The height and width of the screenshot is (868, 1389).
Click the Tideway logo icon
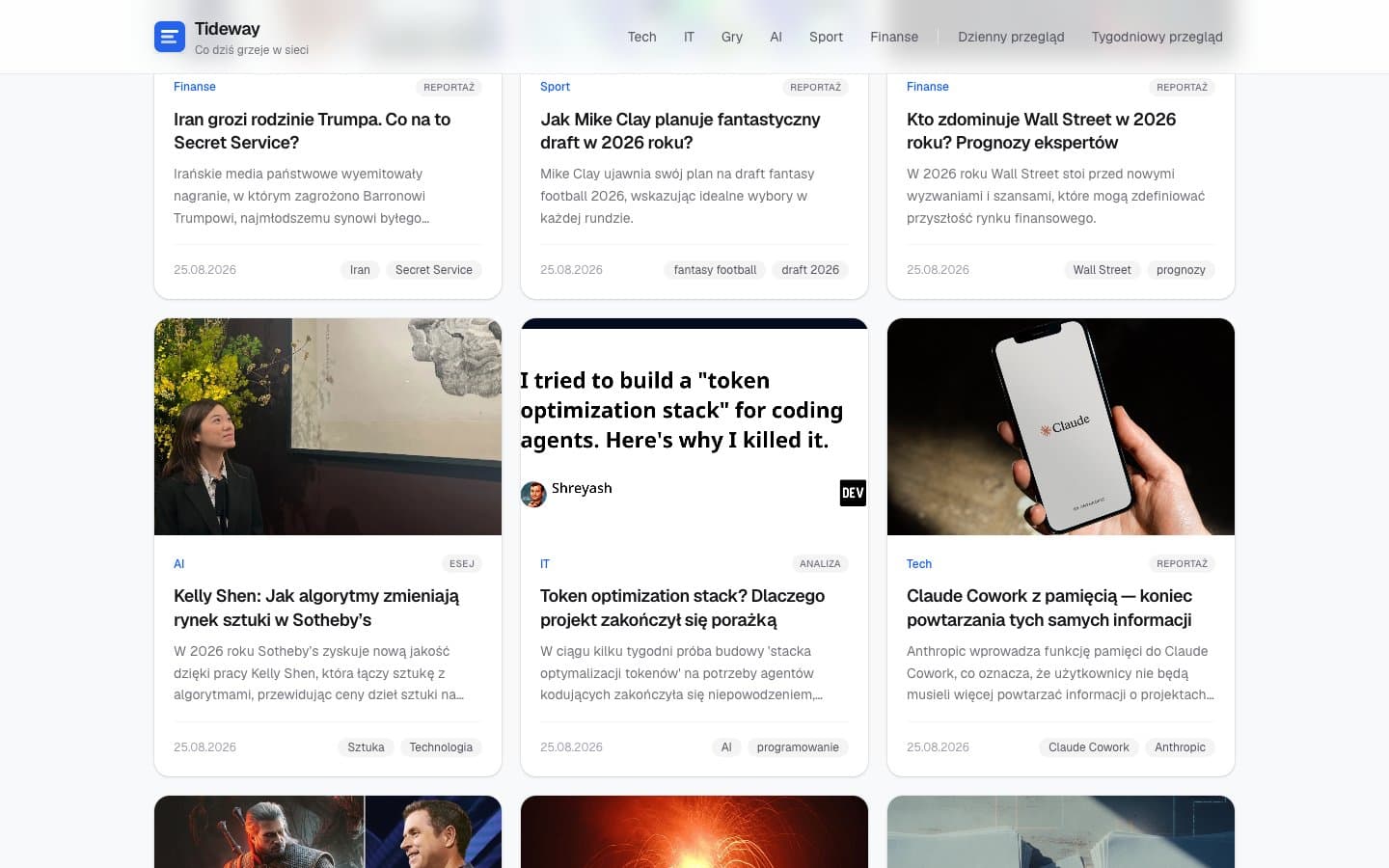click(x=170, y=37)
